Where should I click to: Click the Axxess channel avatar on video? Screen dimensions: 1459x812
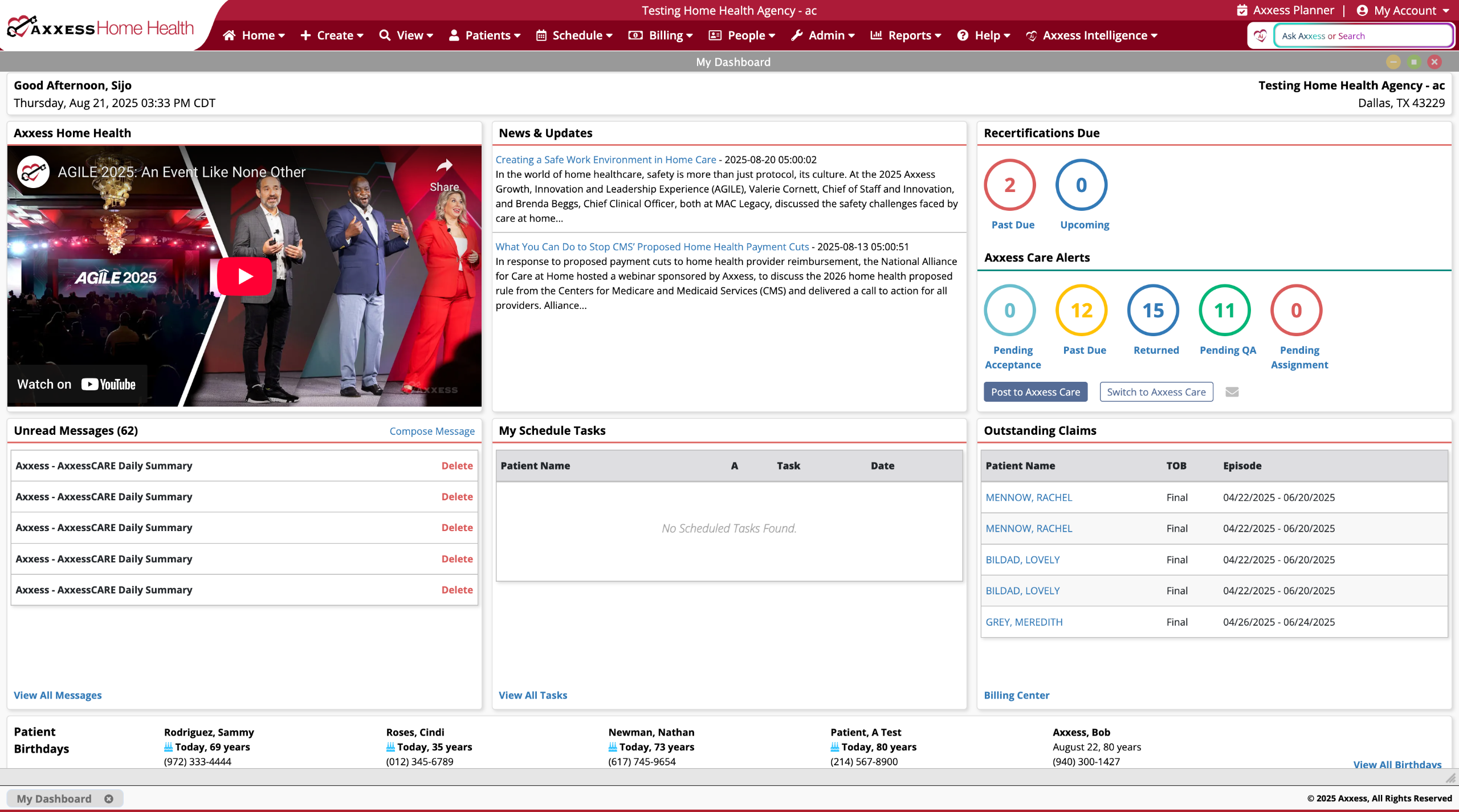point(33,172)
